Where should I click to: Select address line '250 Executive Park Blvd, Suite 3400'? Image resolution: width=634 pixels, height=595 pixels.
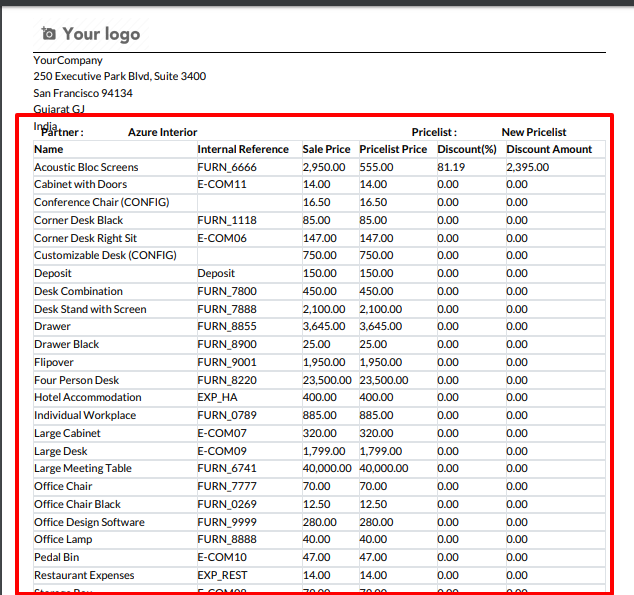120,76
